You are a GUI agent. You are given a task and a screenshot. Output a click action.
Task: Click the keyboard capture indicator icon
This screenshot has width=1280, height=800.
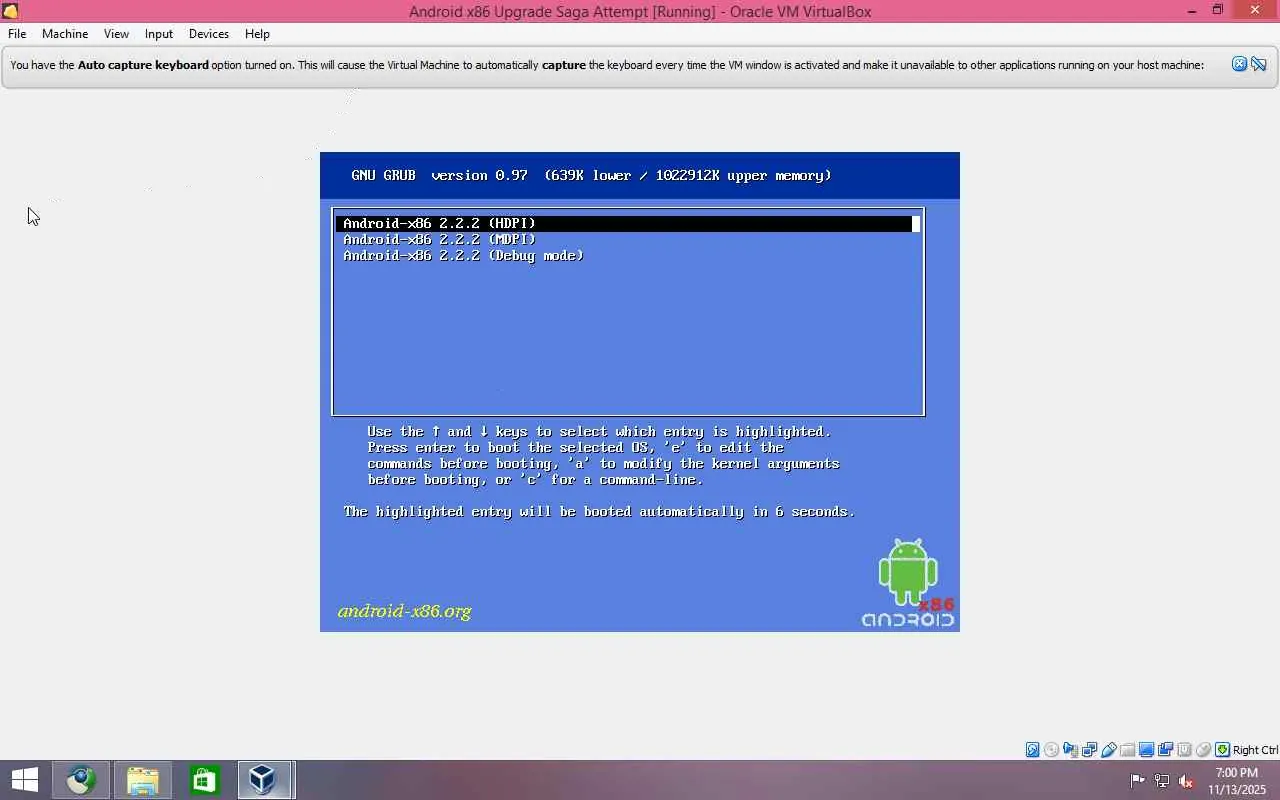click(1222, 750)
